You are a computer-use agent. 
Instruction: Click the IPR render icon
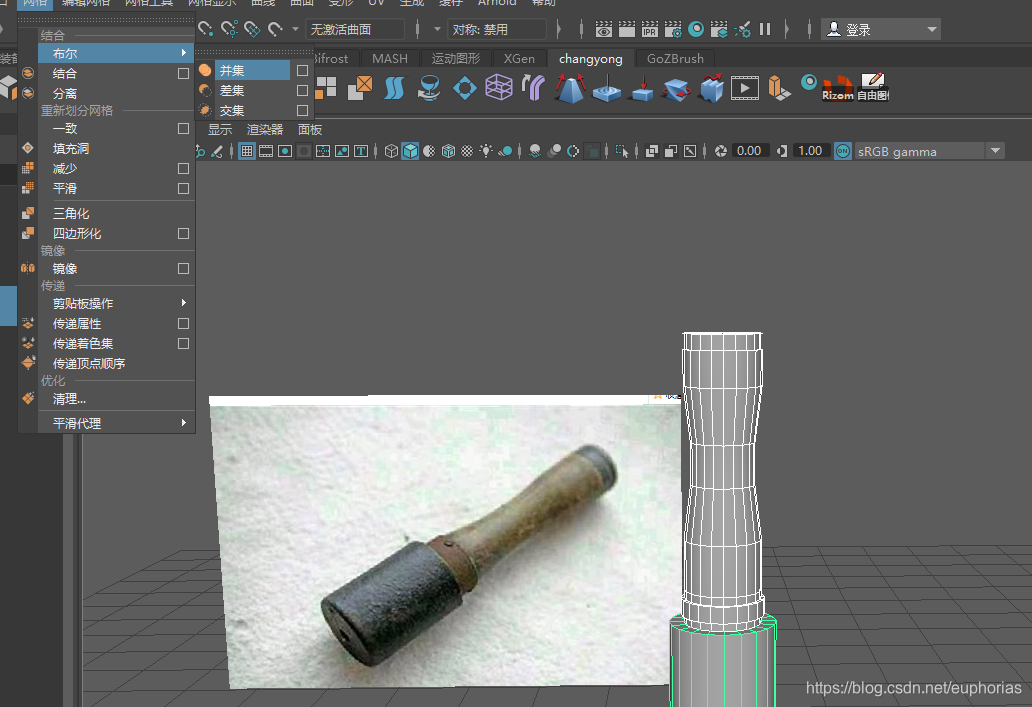(x=650, y=29)
